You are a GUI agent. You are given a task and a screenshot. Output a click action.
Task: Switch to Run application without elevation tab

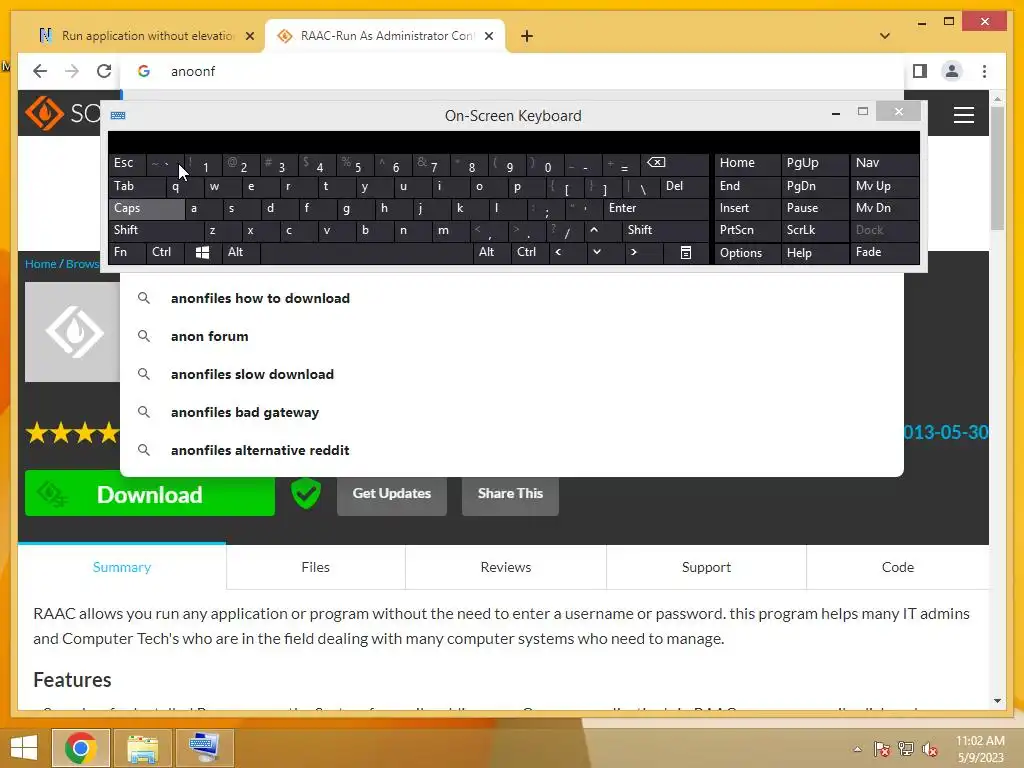tap(146, 36)
